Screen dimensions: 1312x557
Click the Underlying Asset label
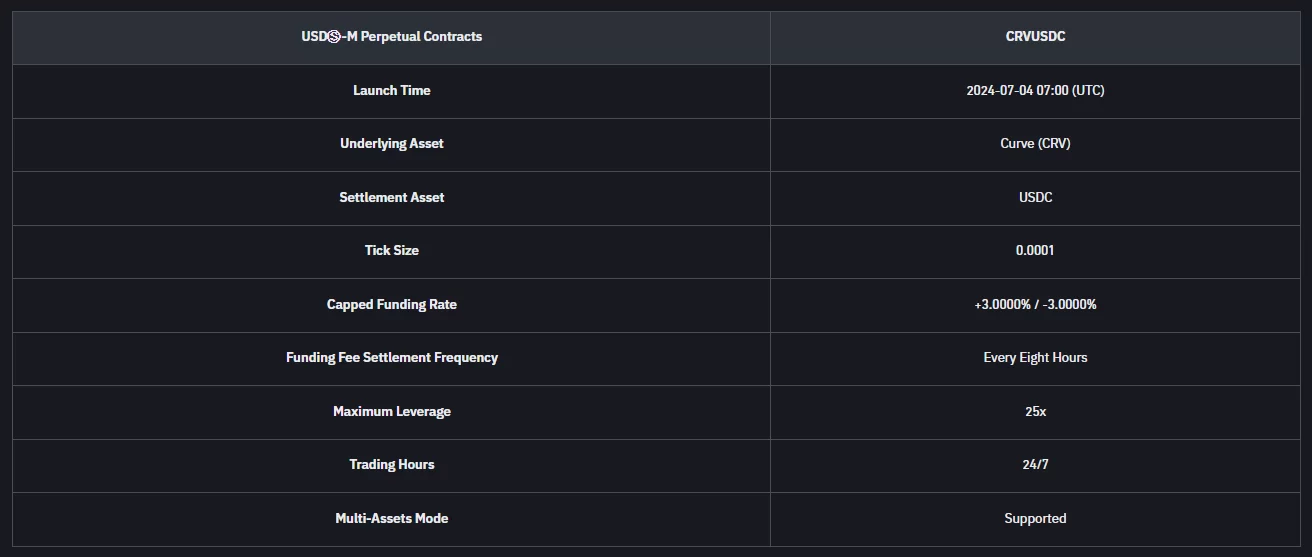[391, 144]
